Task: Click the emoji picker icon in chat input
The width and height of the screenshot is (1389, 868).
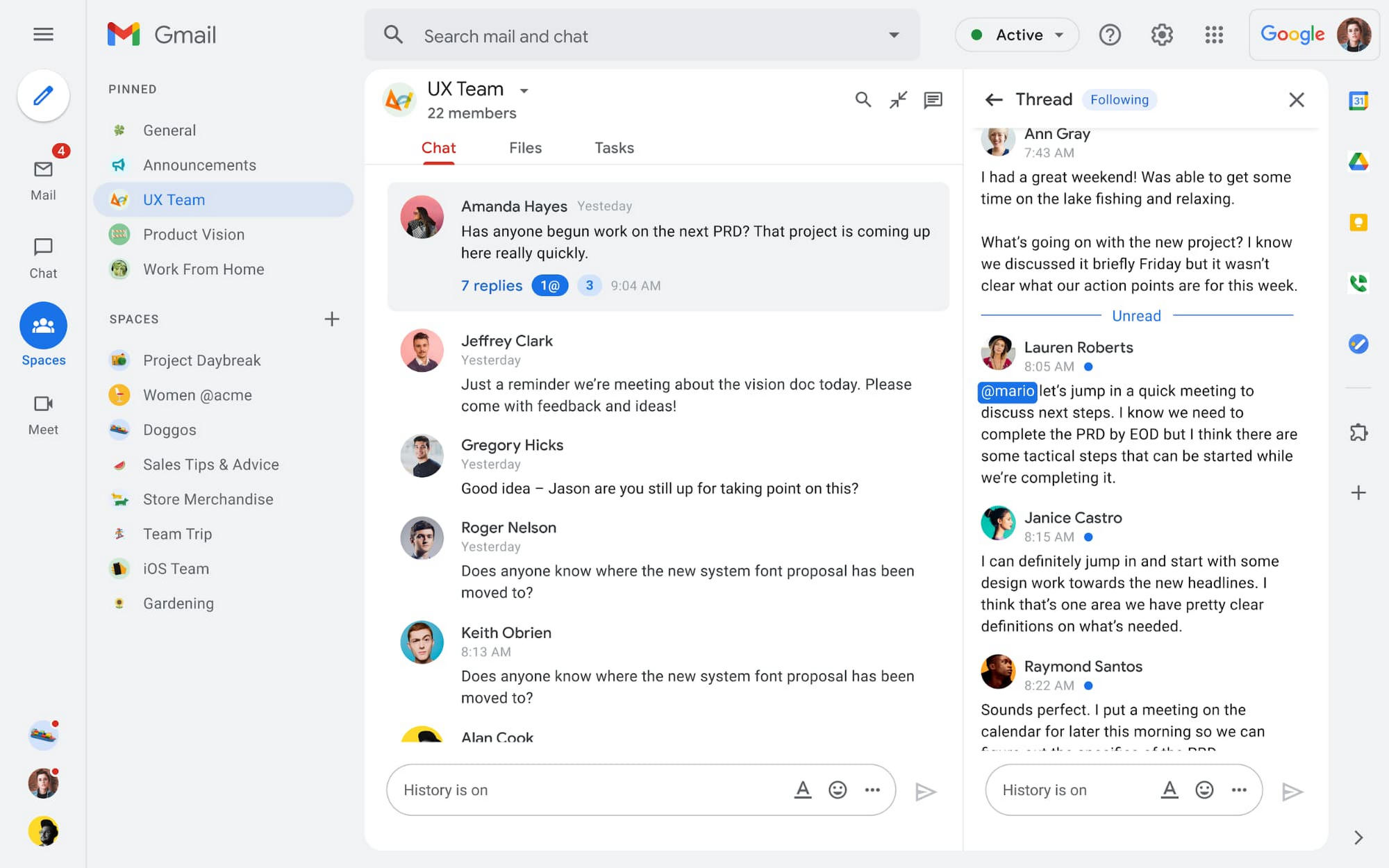Action: pos(838,790)
